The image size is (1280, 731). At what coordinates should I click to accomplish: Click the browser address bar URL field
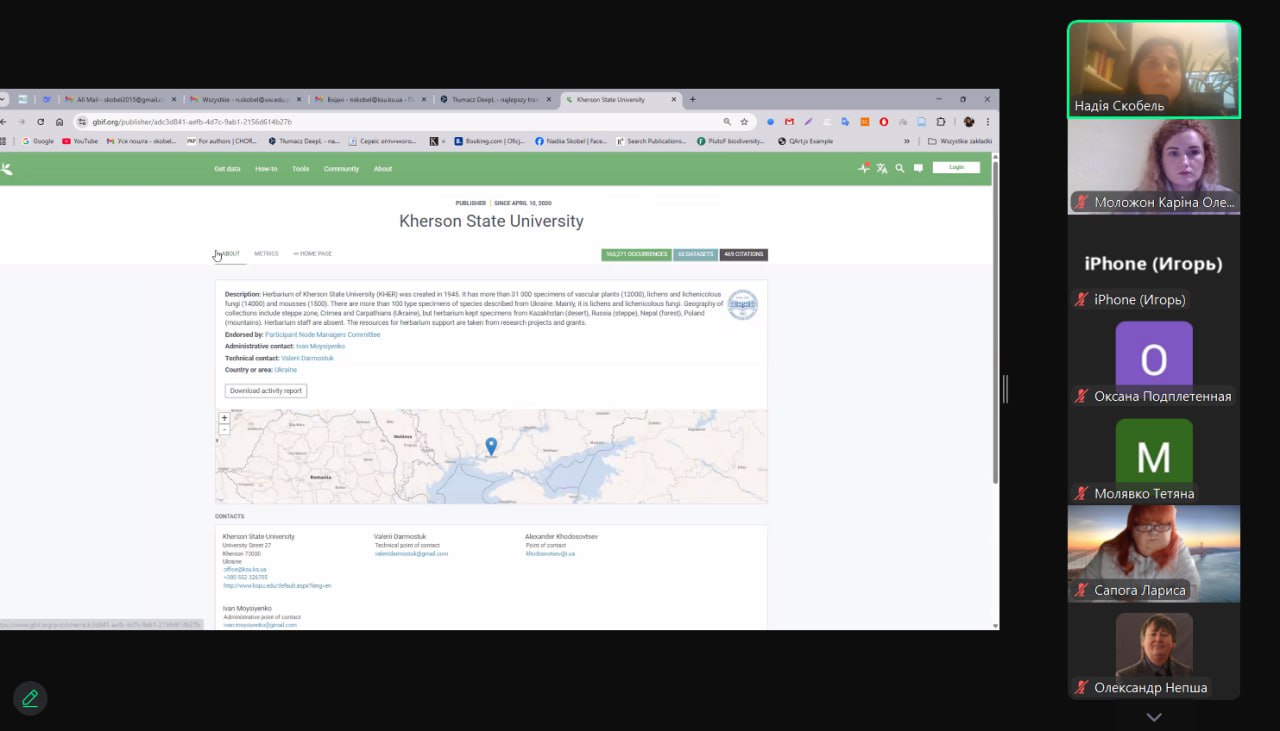pos(400,122)
